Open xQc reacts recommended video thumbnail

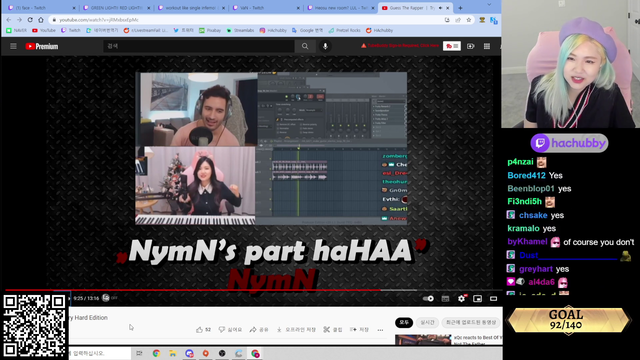[423, 340]
